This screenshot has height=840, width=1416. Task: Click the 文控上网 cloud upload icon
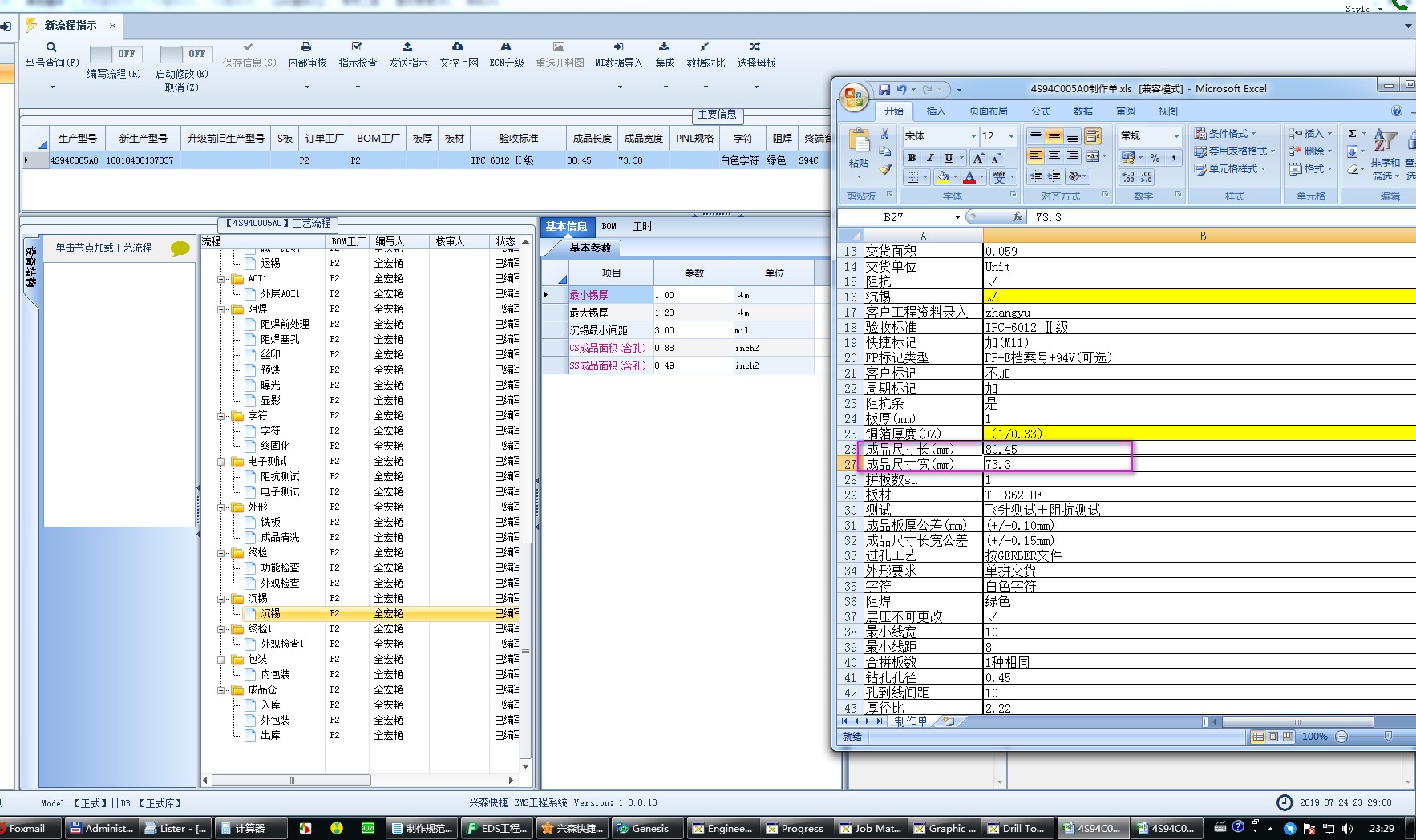458,47
